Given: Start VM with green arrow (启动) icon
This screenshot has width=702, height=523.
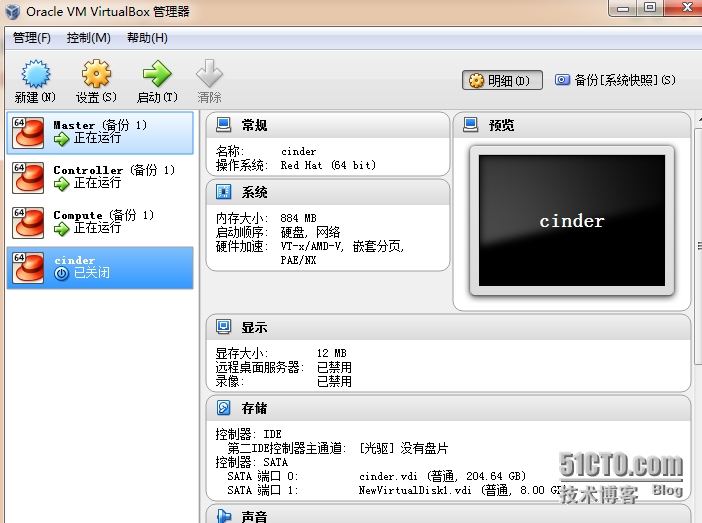Looking at the screenshot, I should 157,74.
